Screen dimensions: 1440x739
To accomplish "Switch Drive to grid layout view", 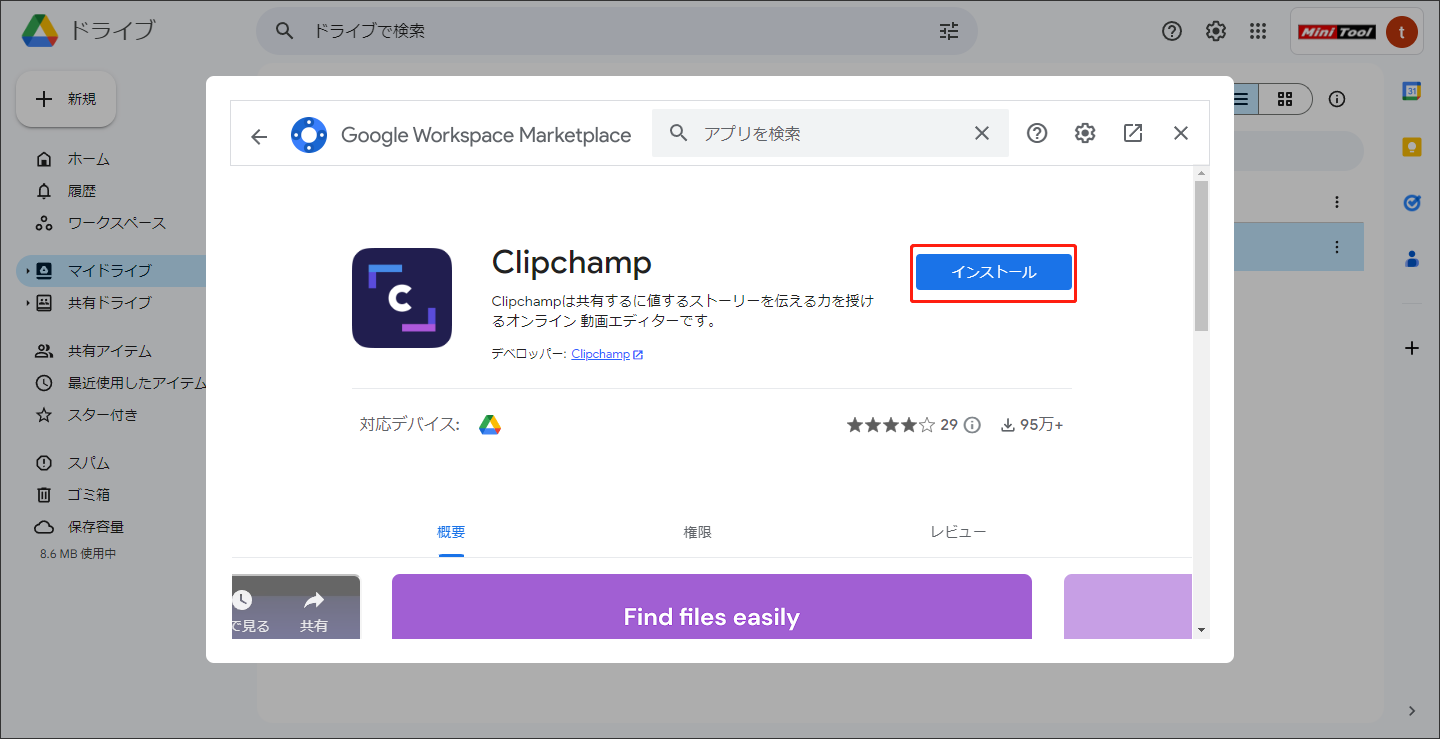I will pyautogui.click(x=1285, y=99).
